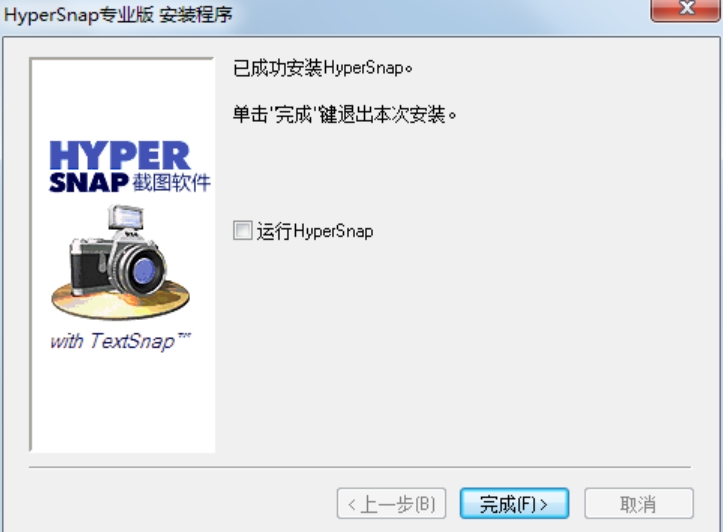Image resolution: width=723 pixels, height=532 pixels.
Task: Click the 已成功安装HyperSnap message text
Action: point(322,68)
